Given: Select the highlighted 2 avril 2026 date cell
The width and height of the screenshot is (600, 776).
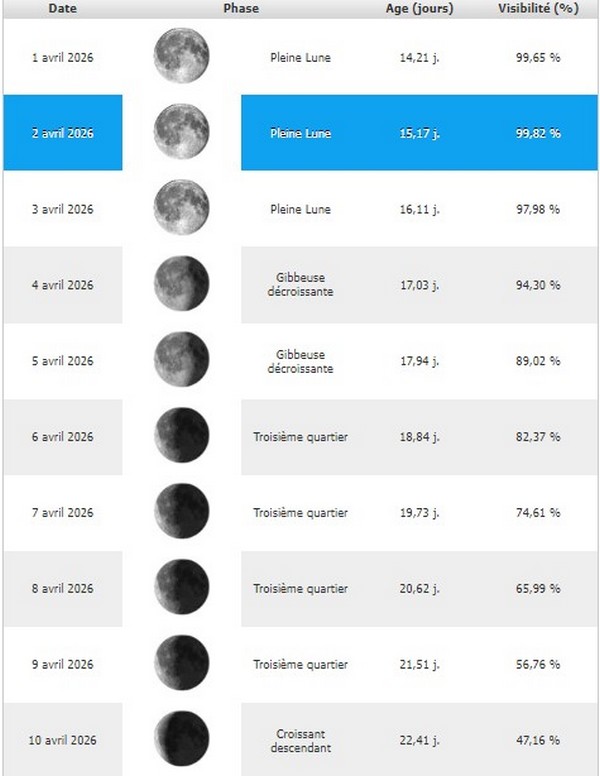Looking at the screenshot, I should tap(62, 133).
